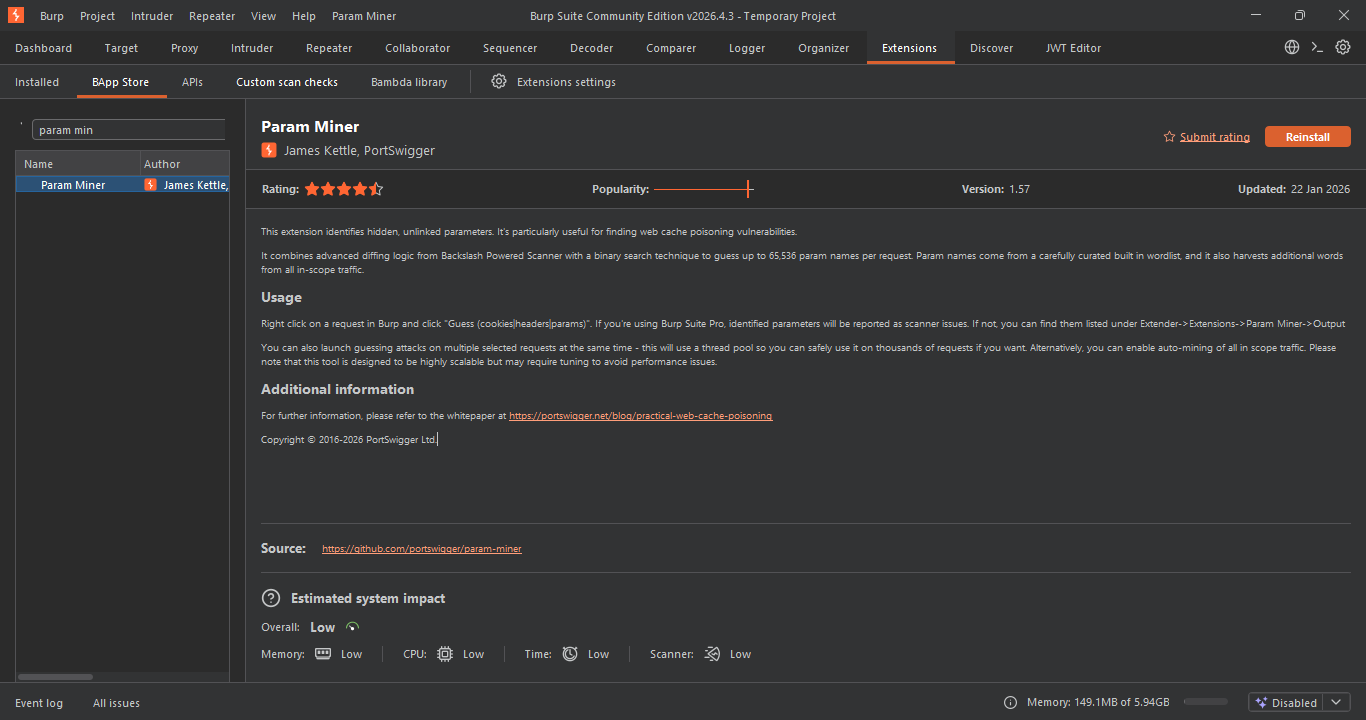Open the Discover tab

992,48
